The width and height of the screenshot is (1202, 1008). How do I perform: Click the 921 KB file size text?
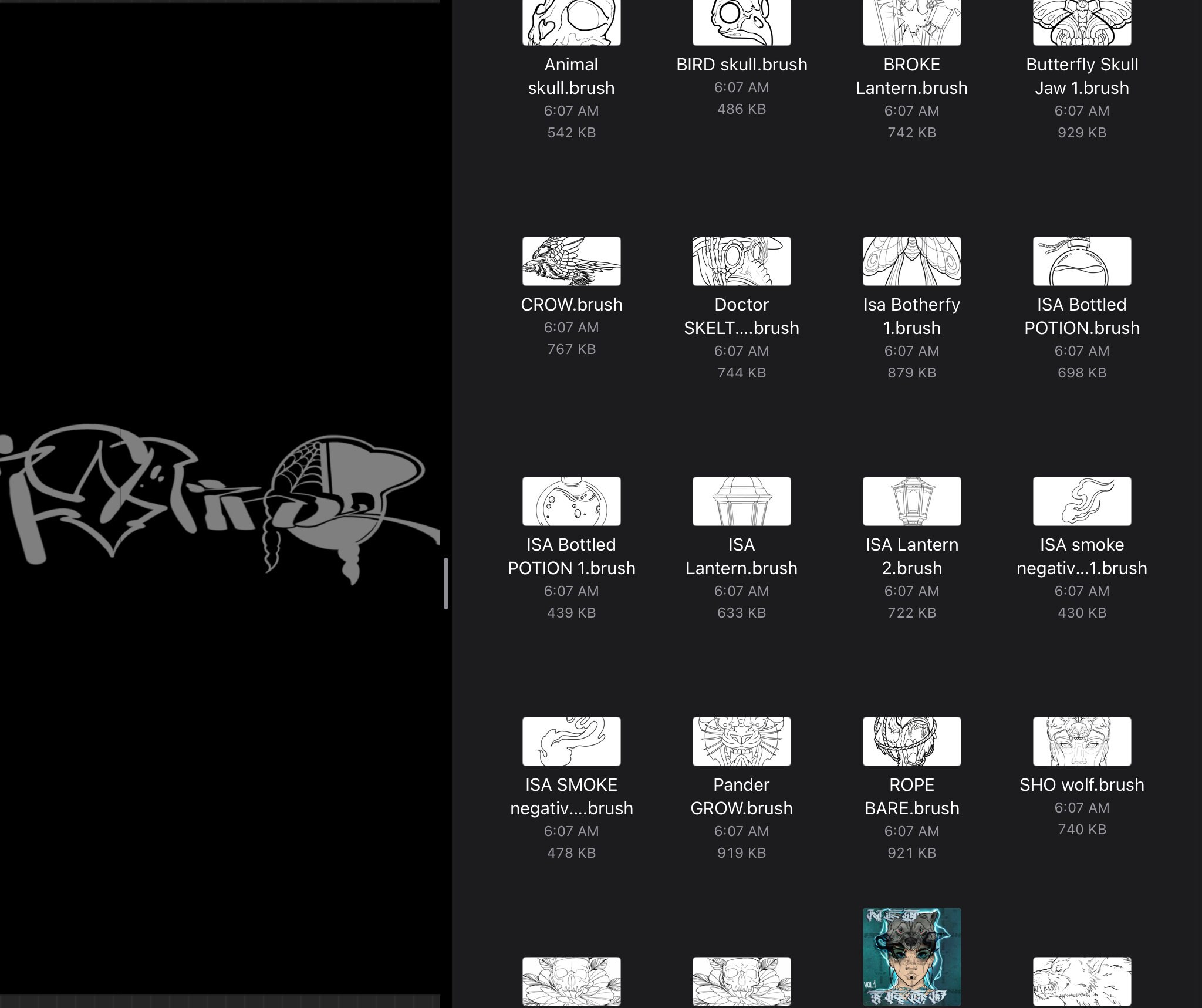pos(911,853)
